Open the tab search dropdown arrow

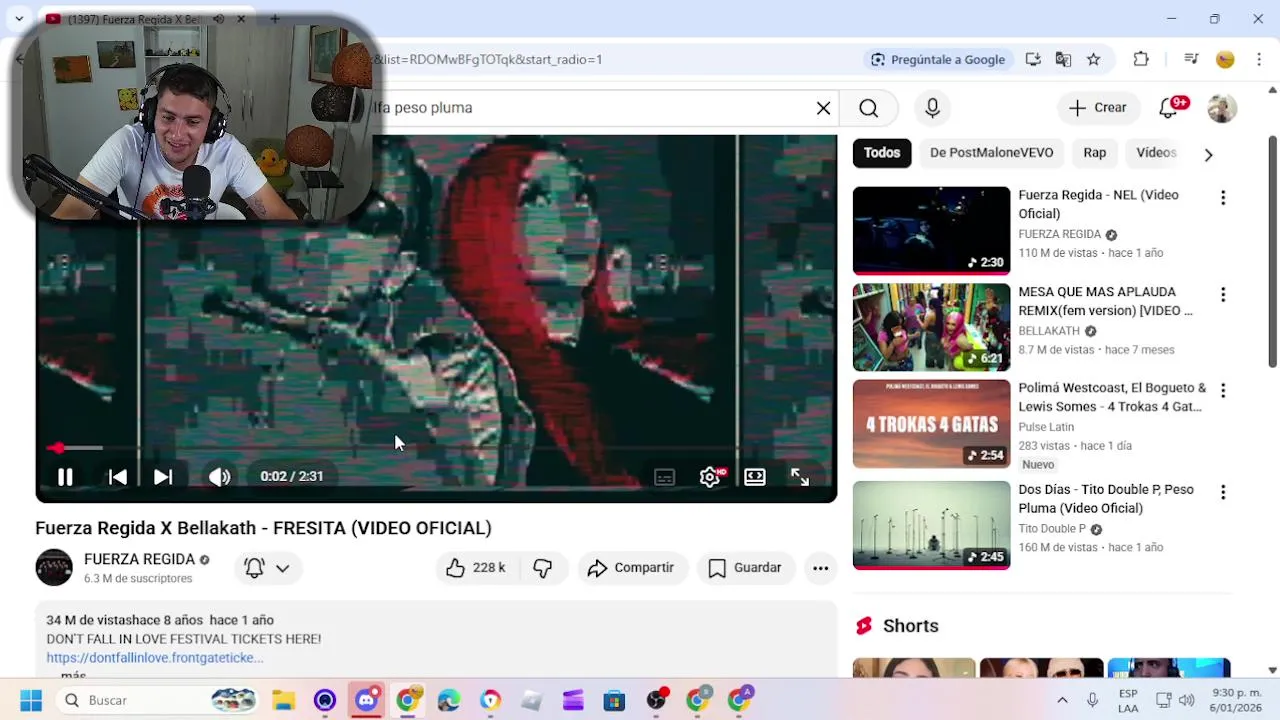pyautogui.click(x=19, y=19)
